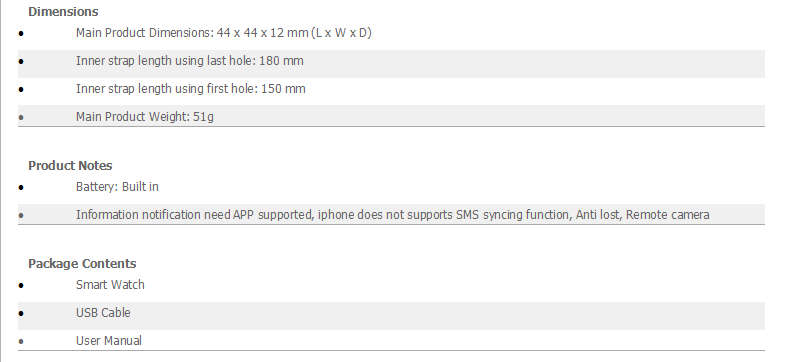Click the bullet beside Main Product Dimensions
Image resolution: width=792 pixels, height=362 pixels.
pos(21,34)
